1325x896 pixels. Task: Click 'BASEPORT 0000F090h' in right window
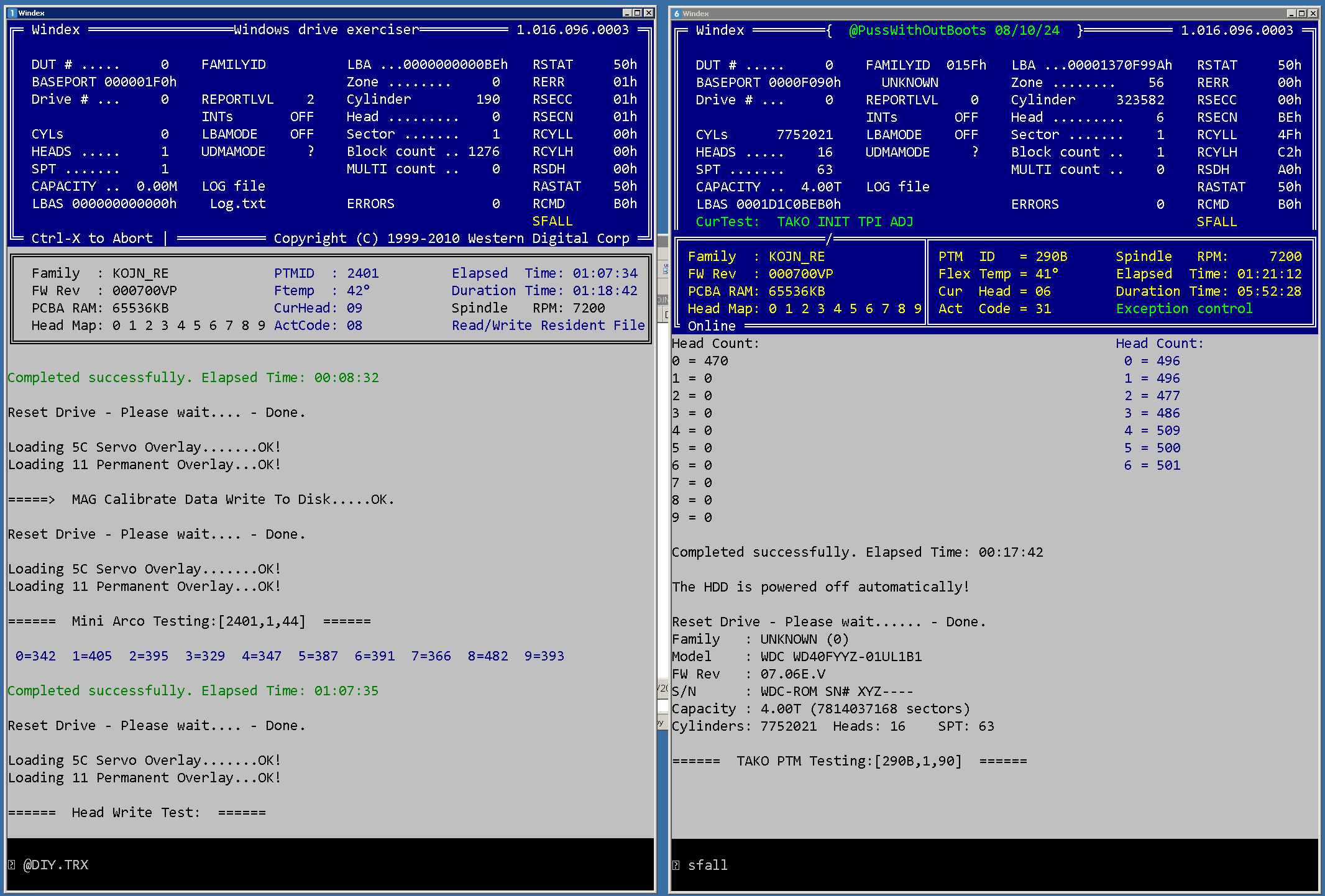[x=769, y=82]
